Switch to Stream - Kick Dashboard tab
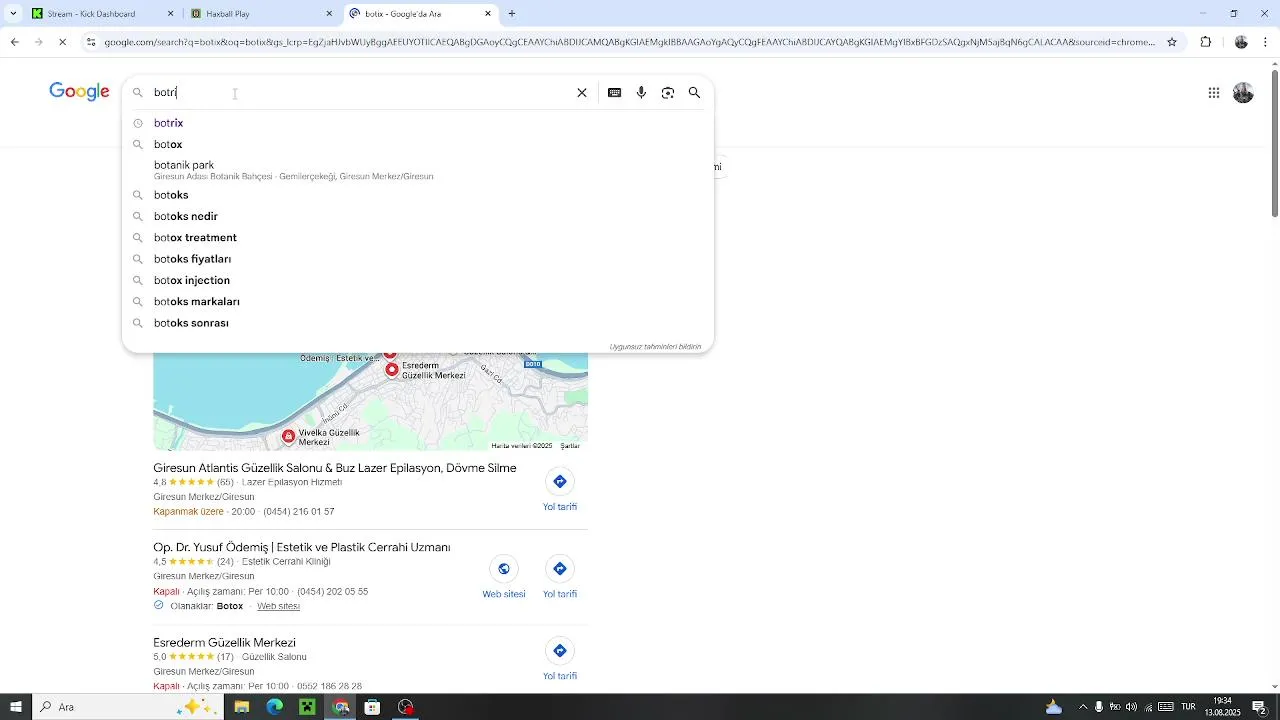The height and width of the screenshot is (720, 1280). tap(101, 14)
